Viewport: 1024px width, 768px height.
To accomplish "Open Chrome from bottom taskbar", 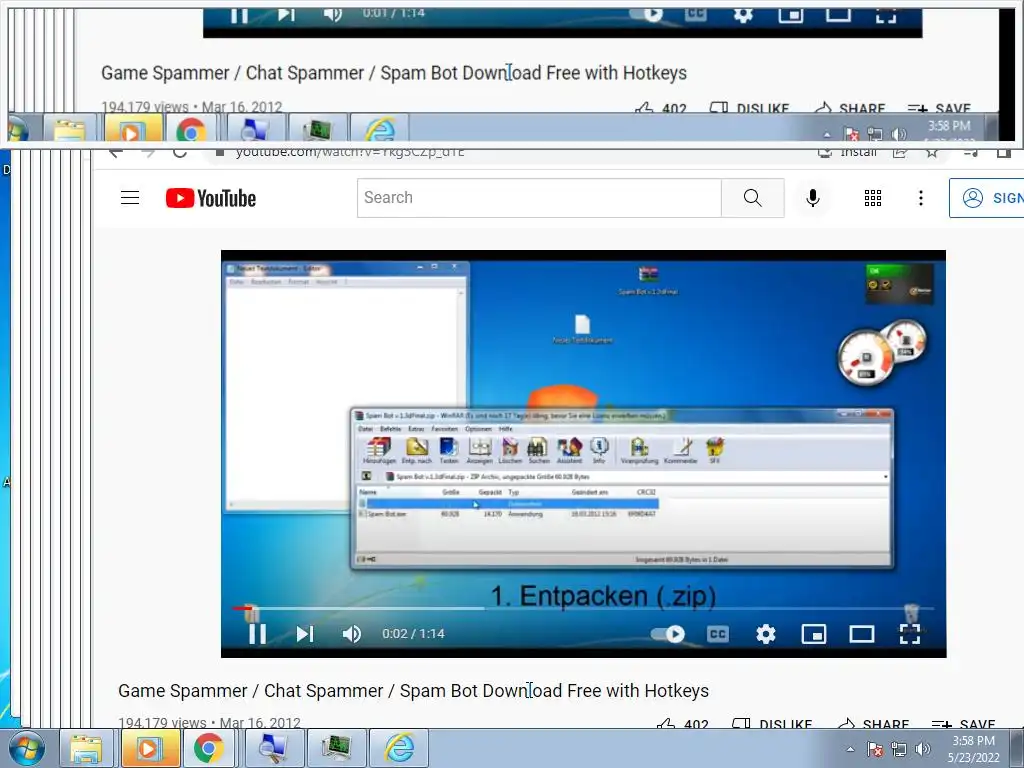I will [x=208, y=748].
